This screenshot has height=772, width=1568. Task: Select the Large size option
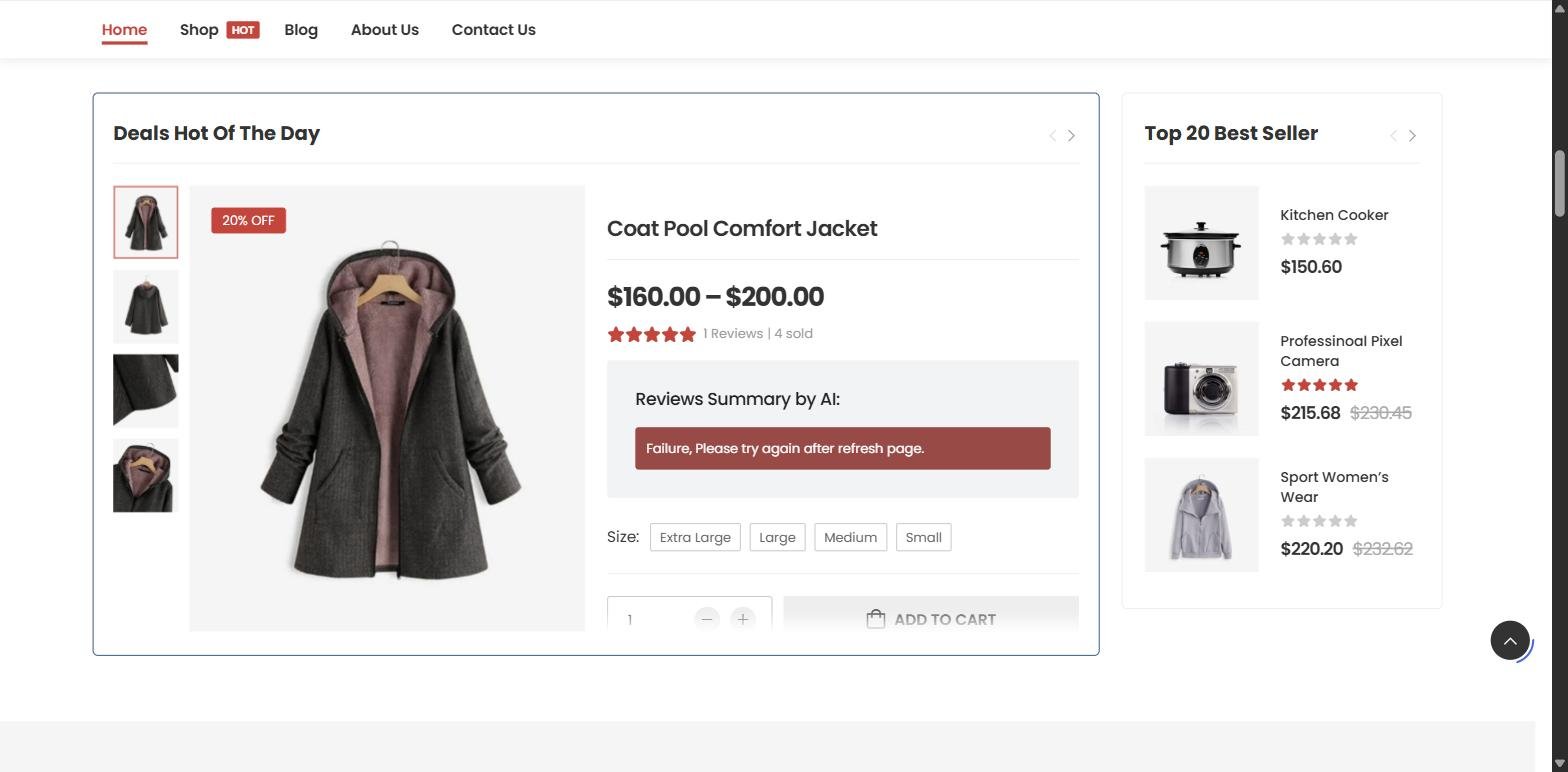click(777, 537)
